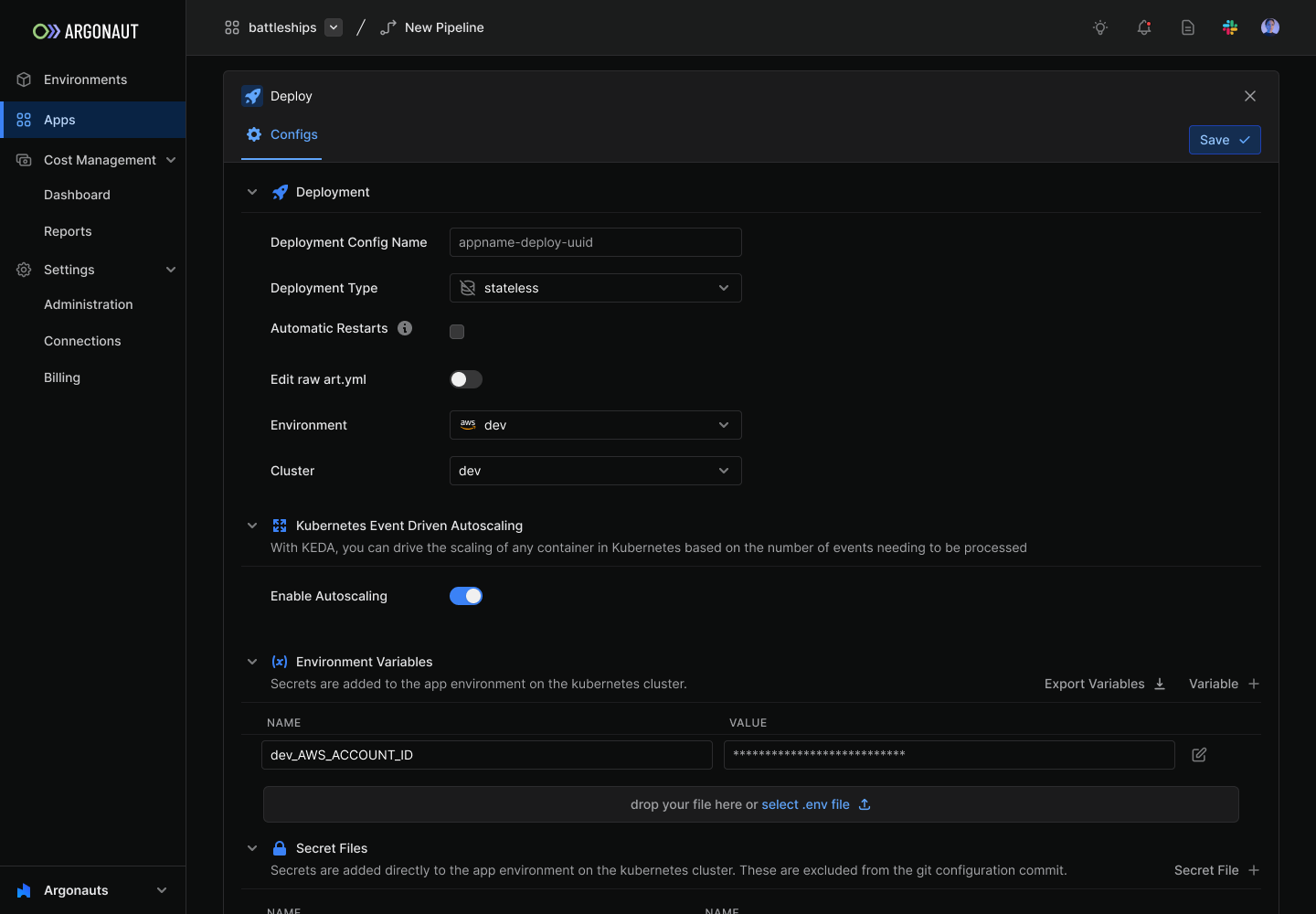
Task: Click the lightbulb hints icon
Action: [1099, 27]
